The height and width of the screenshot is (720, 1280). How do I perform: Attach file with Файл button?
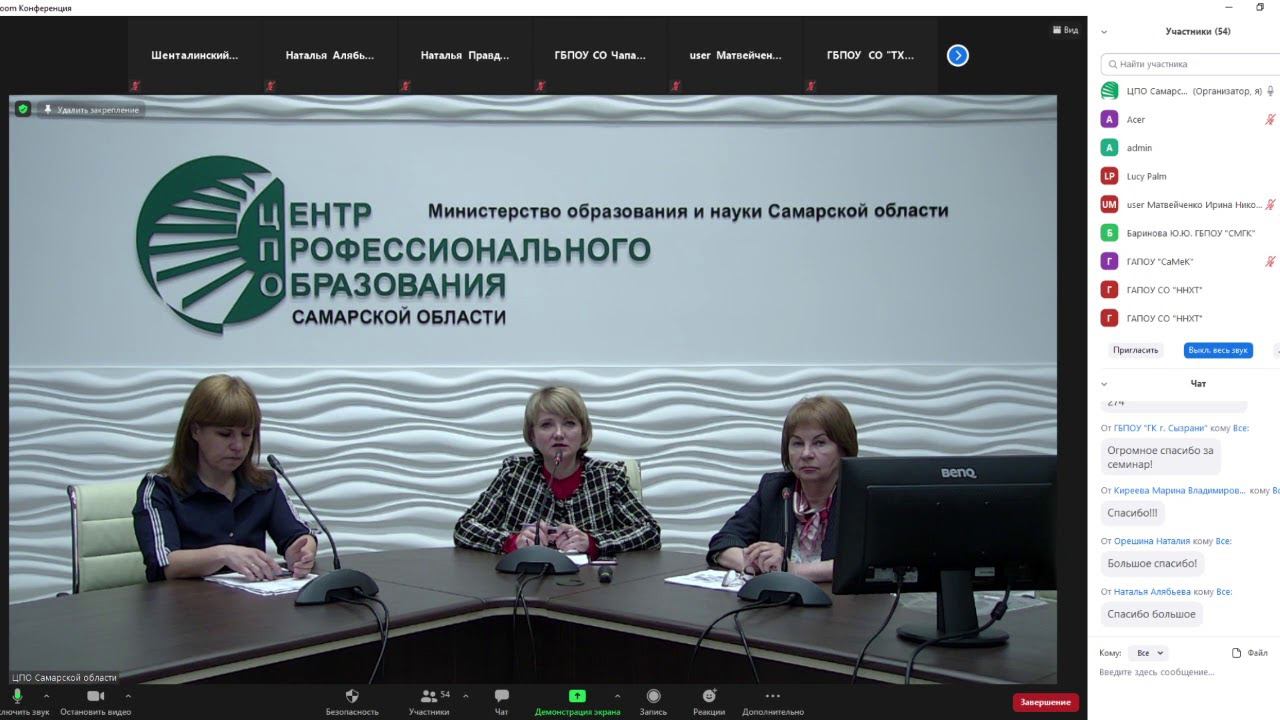click(1250, 653)
